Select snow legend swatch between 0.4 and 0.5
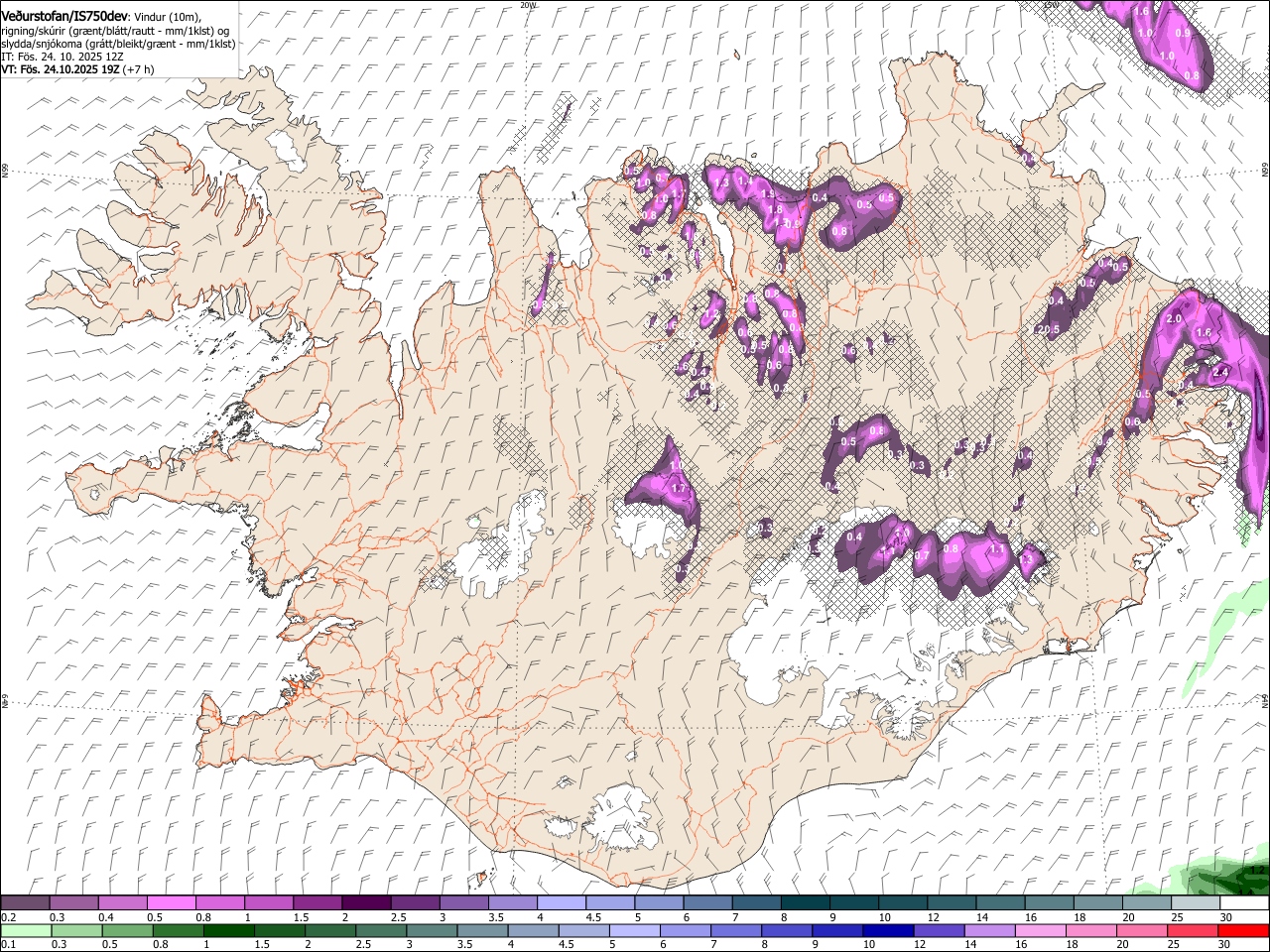The image size is (1270, 952). [122, 903]
